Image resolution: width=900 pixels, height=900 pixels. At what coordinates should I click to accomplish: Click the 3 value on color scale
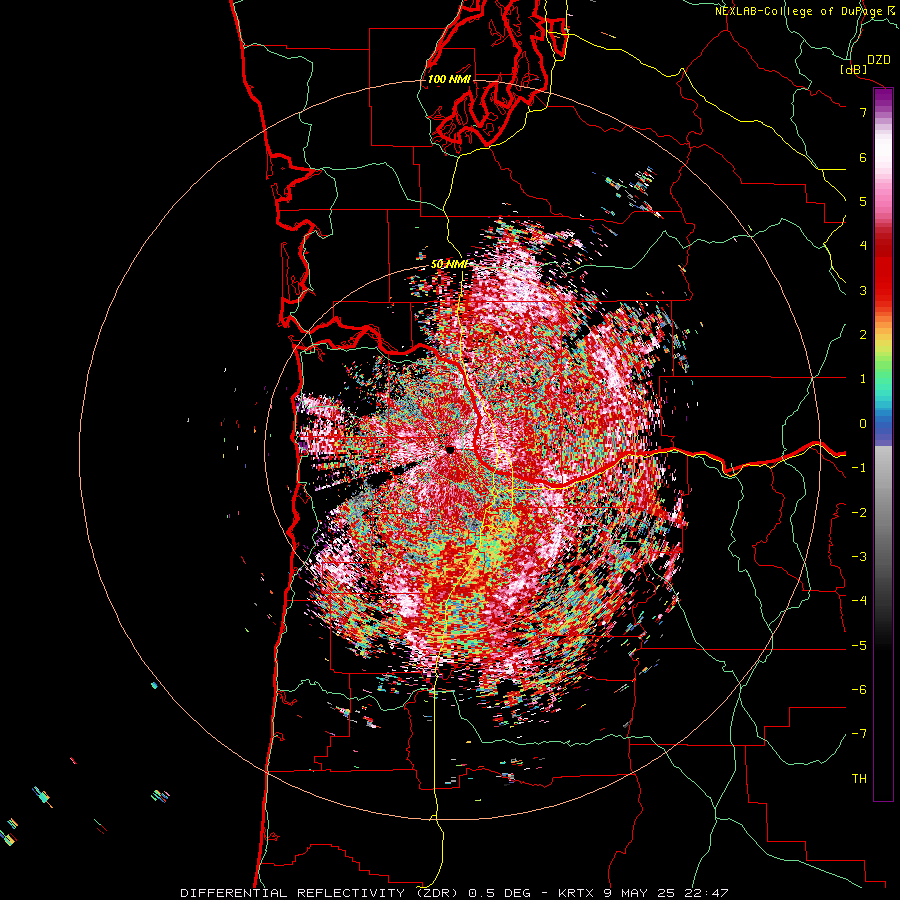pos(863,290)
